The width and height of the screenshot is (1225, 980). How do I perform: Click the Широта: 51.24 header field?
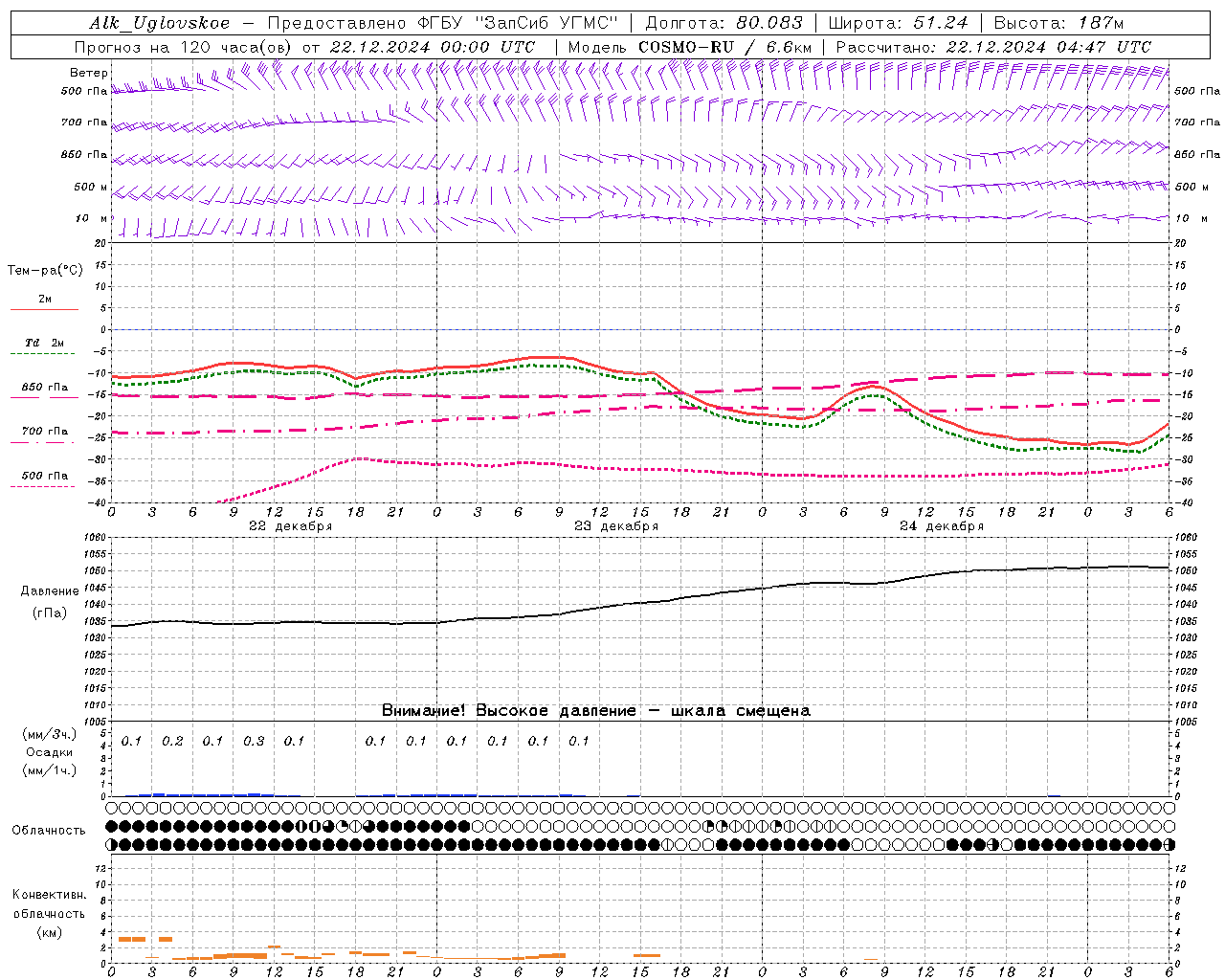(898, 23)
